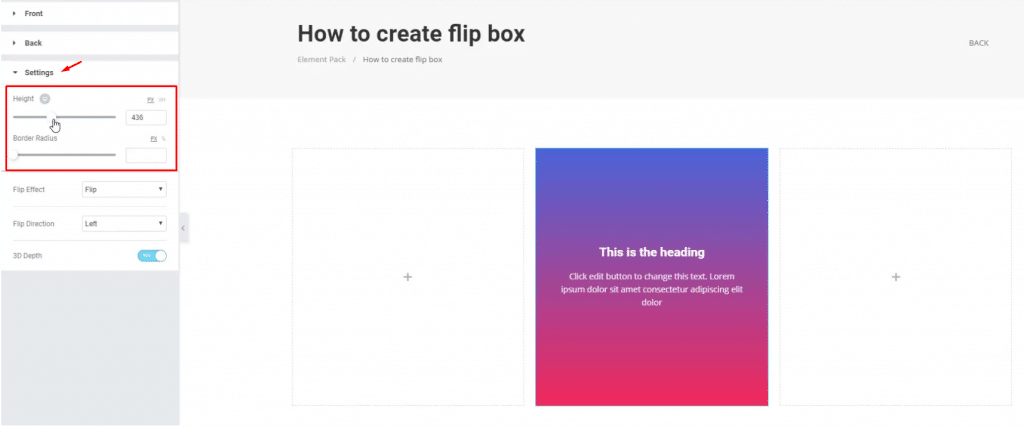The height and width of the screenshot is (429, 1024).
Task: Select percent unit for Border Radius
Action: click(163, 139)
